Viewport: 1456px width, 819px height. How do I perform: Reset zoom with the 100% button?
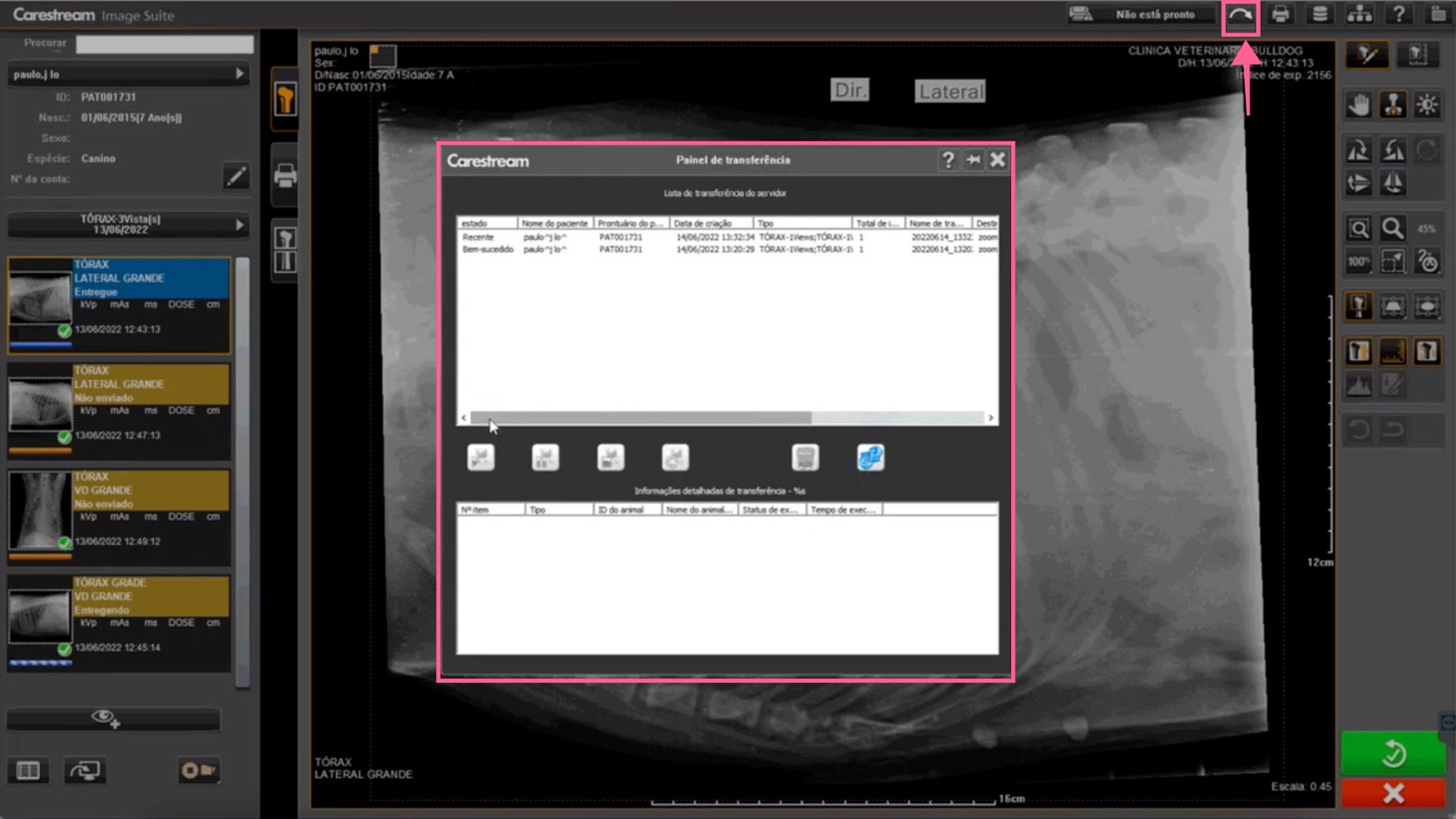(x=1358, y=261)
